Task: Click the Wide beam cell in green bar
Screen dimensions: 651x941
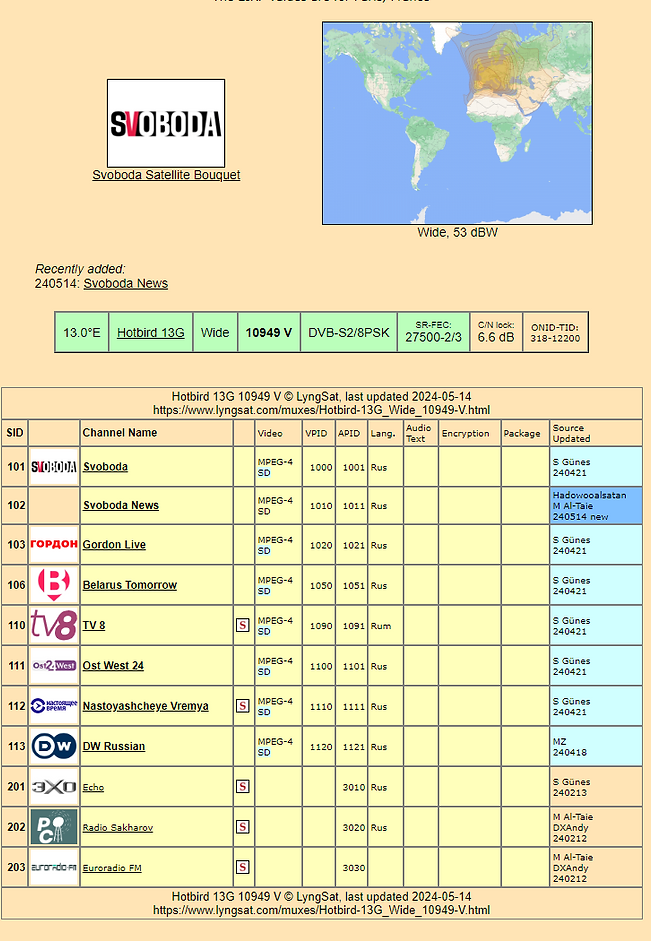Action: pyautogui.click(x=215, y=332)
